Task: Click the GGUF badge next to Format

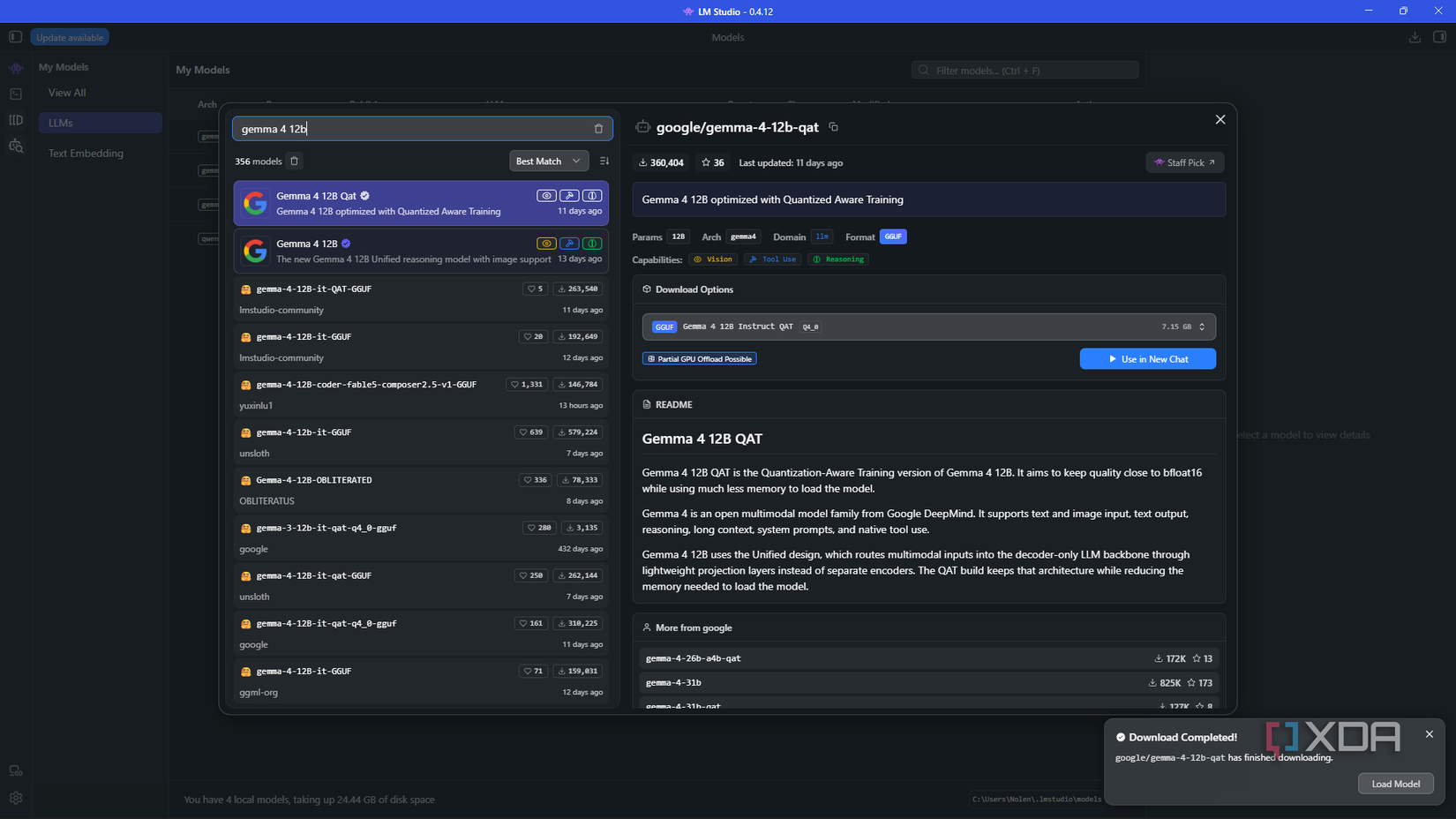Action: click(893, 237)
